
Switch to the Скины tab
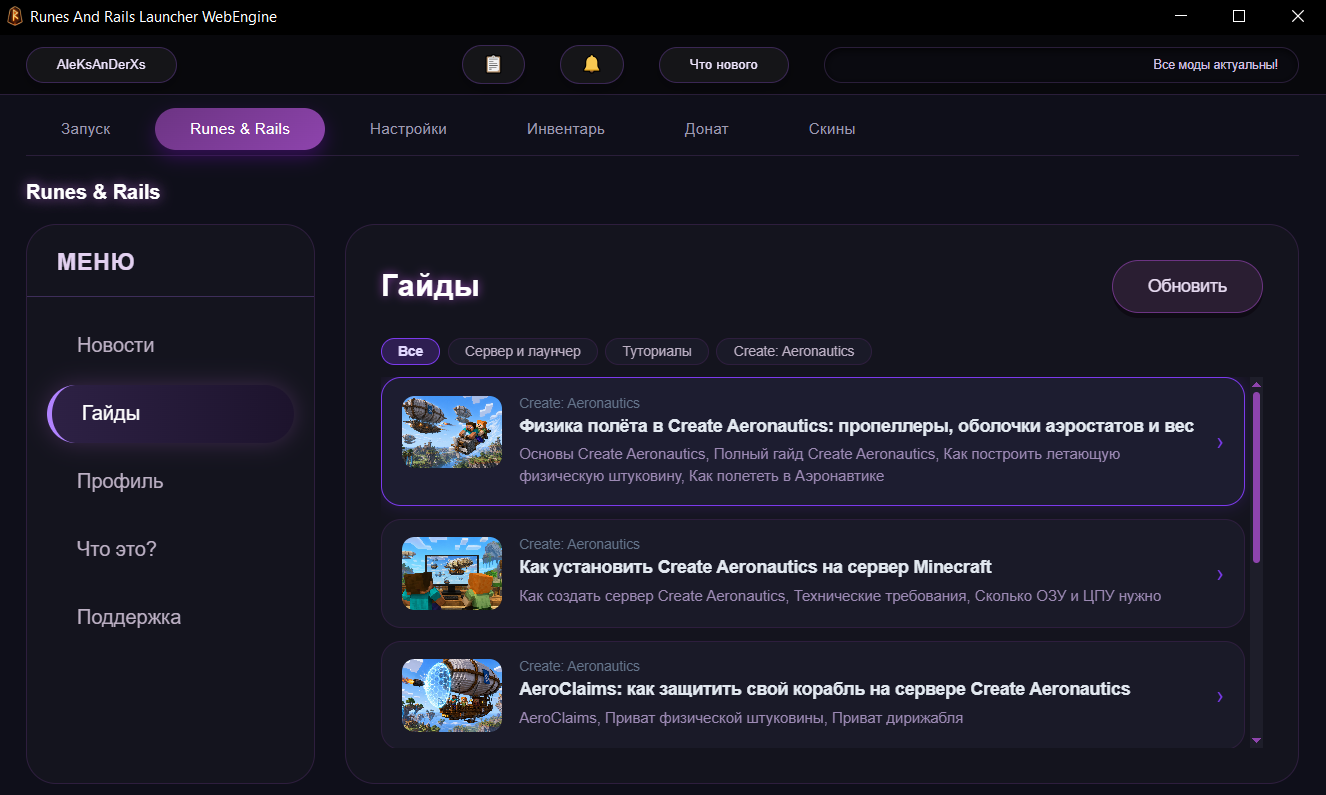(832, 129)
